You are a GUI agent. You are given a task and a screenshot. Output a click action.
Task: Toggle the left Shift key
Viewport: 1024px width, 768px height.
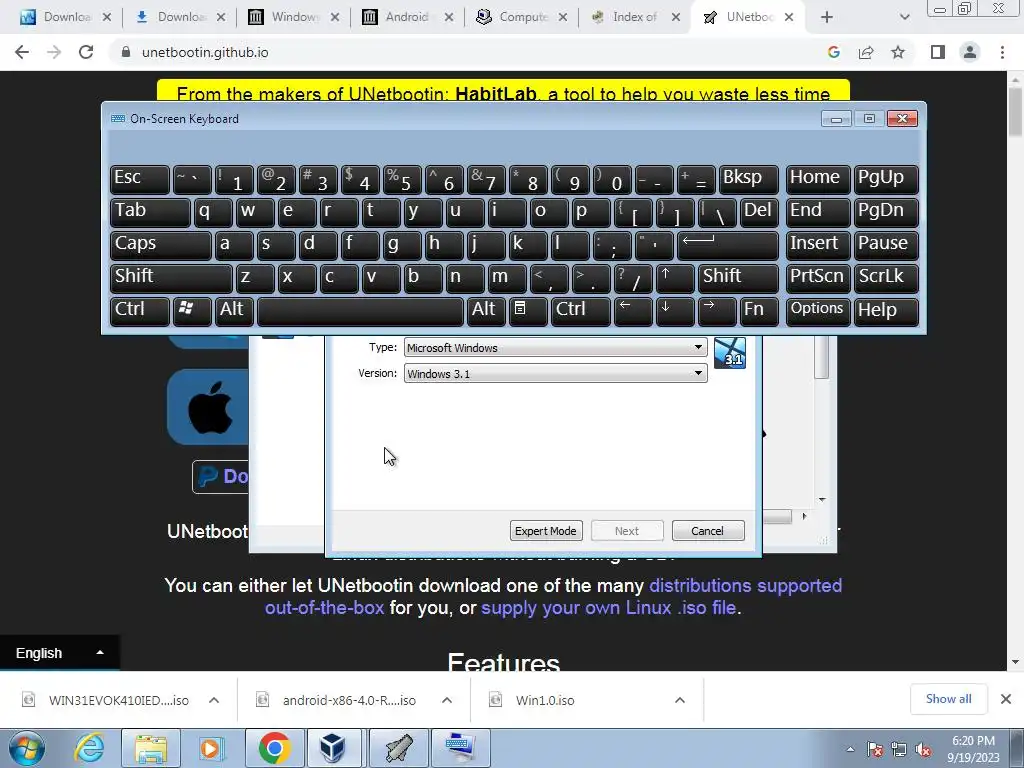tap(170, 278)
